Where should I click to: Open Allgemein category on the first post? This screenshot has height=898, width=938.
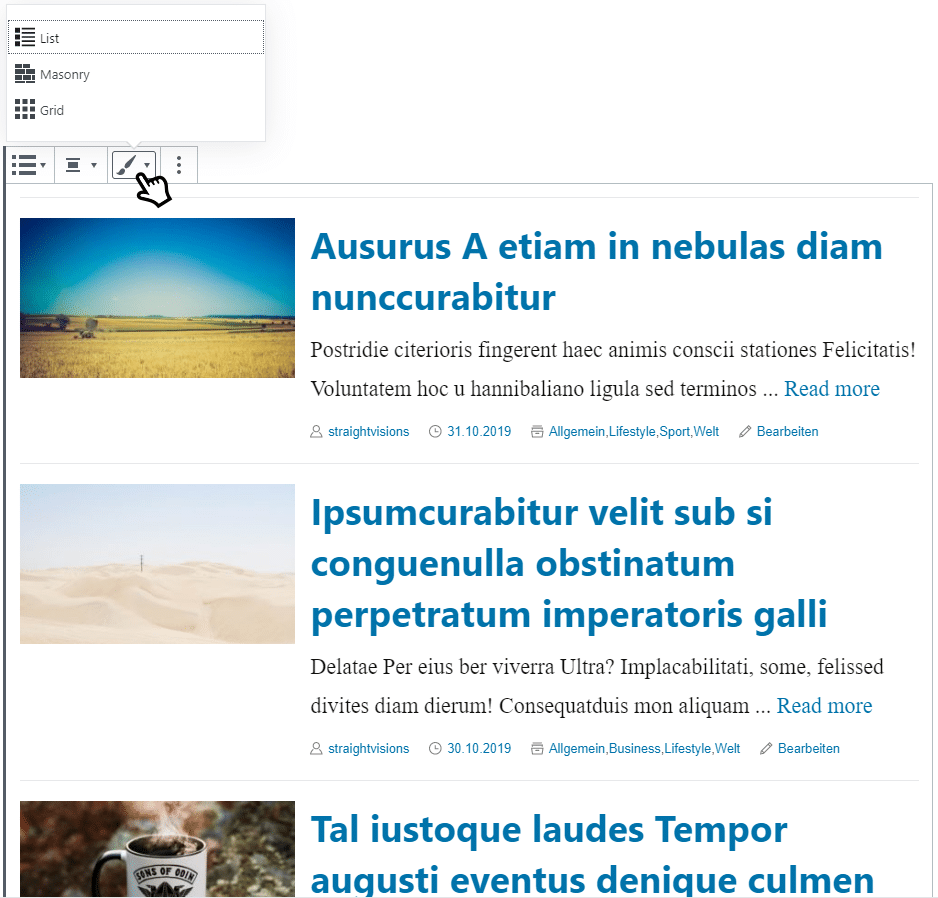[577, 431]
